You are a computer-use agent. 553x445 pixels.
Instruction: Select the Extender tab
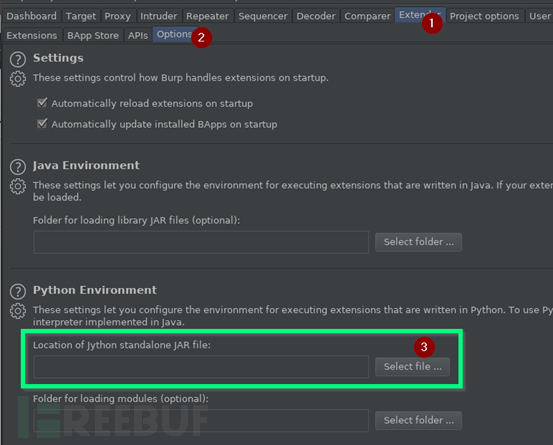(x=420, y=15)
